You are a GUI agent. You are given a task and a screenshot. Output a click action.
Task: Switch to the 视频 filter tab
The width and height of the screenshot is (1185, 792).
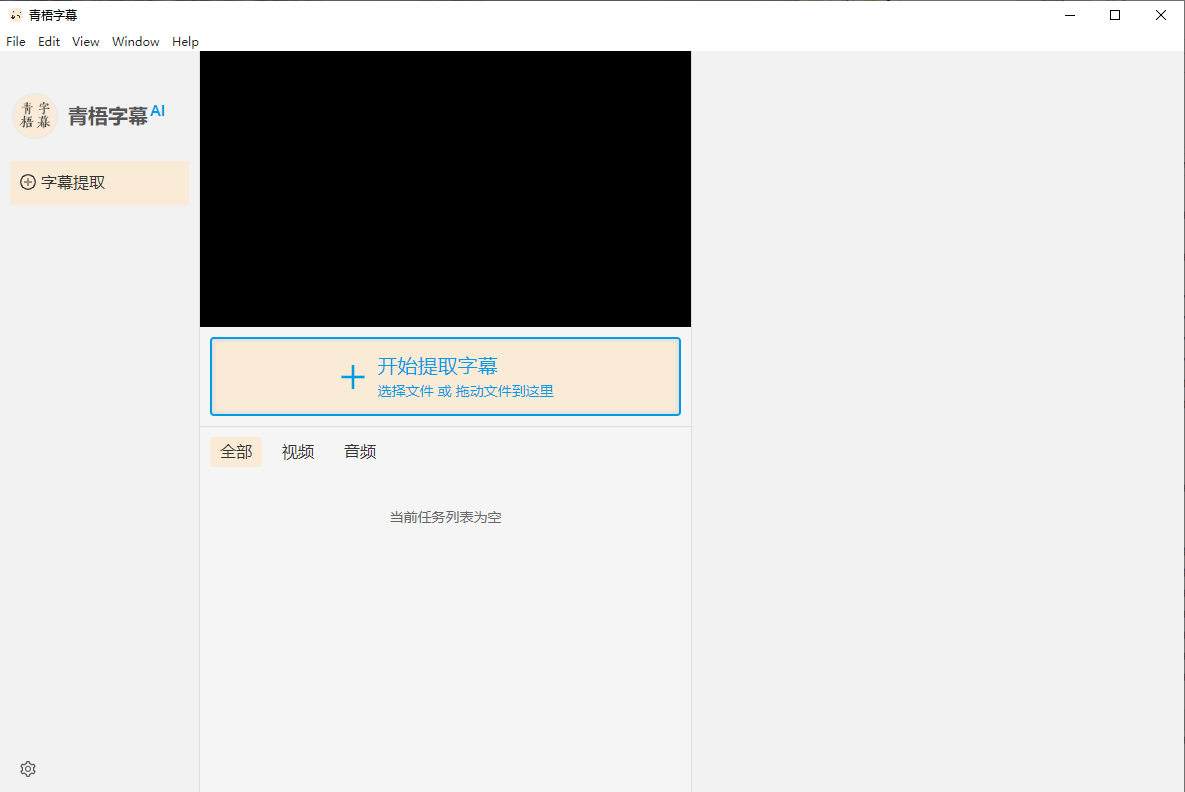coord(298,451)
